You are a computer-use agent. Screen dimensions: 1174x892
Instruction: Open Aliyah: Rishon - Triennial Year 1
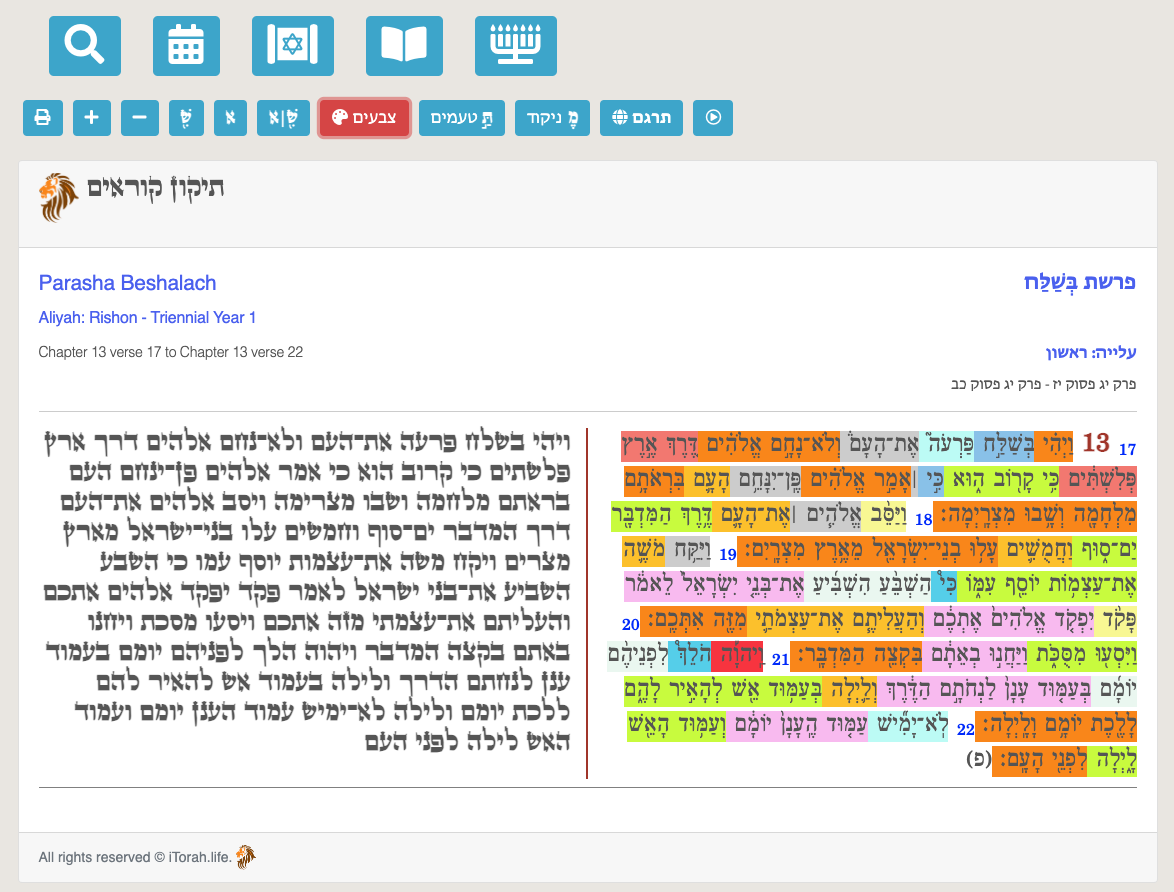147,317
